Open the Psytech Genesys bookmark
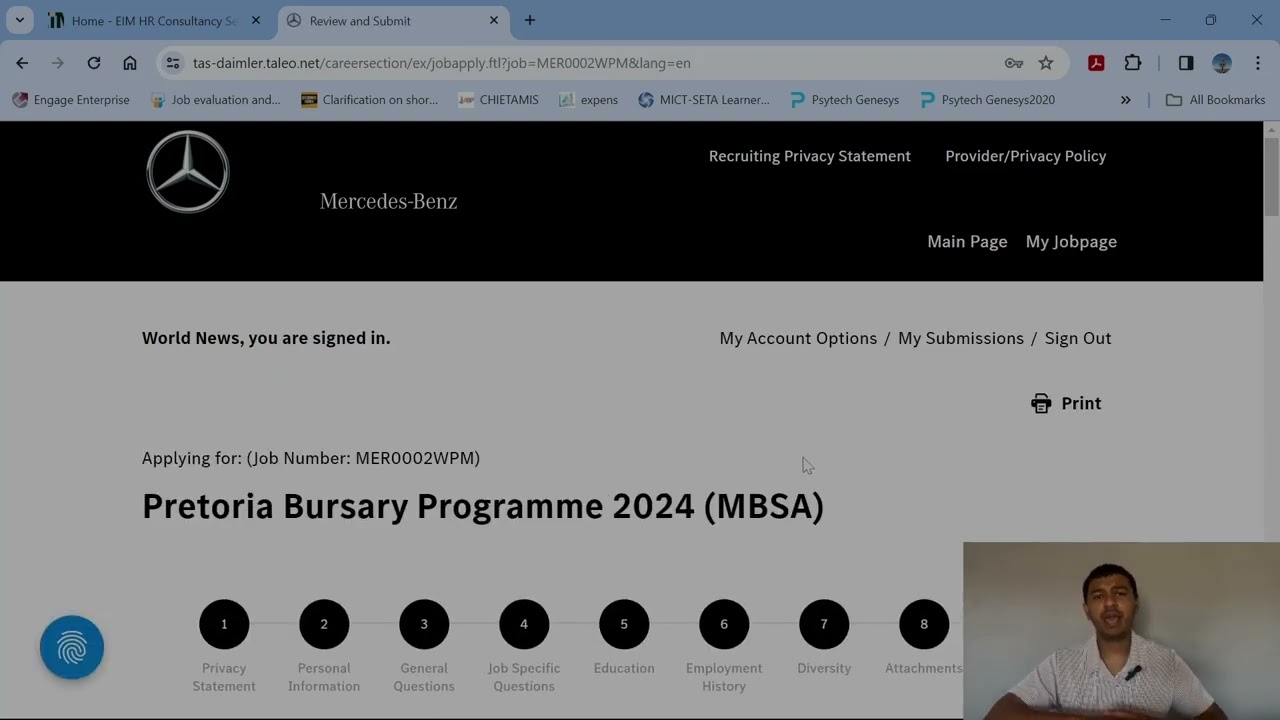 (x=844, y=100)
